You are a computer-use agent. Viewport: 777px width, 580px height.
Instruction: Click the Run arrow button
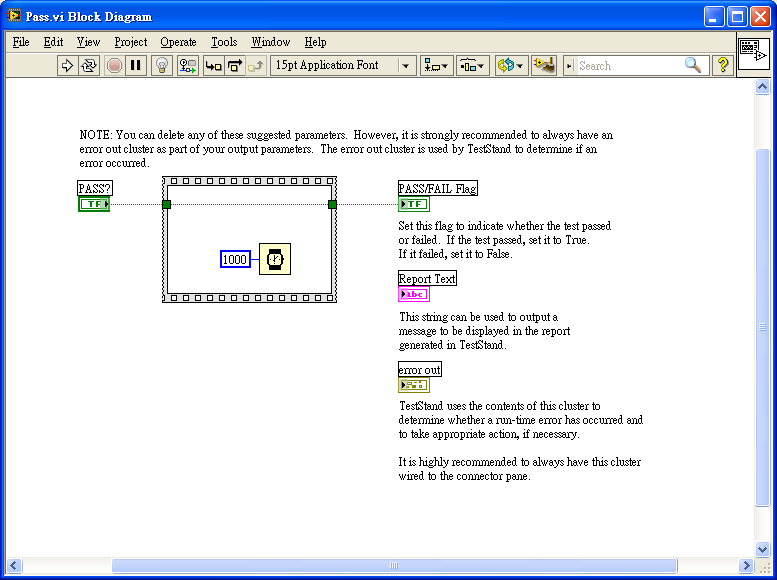[67, 65]
